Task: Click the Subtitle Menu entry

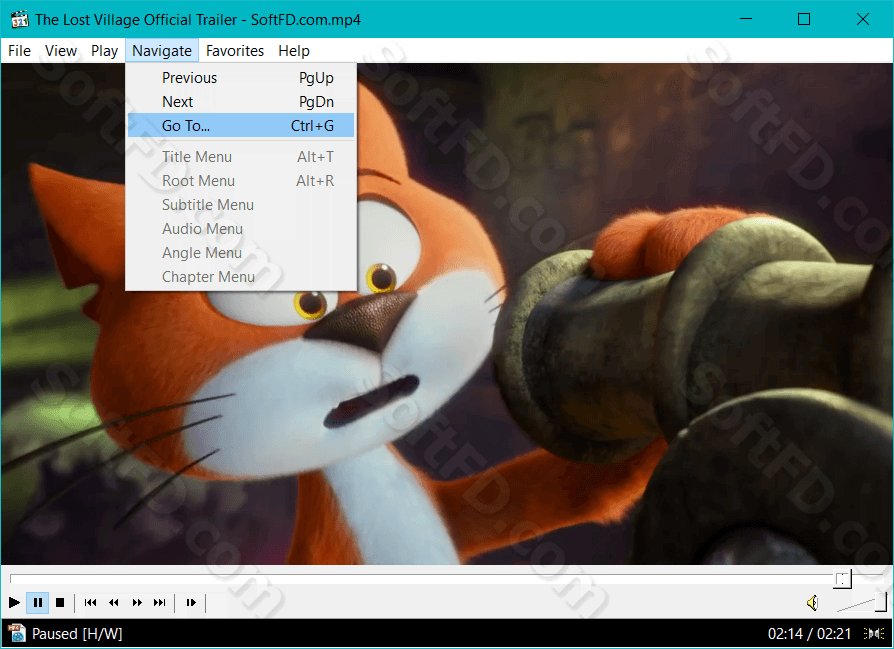Action: coord(241,204)
